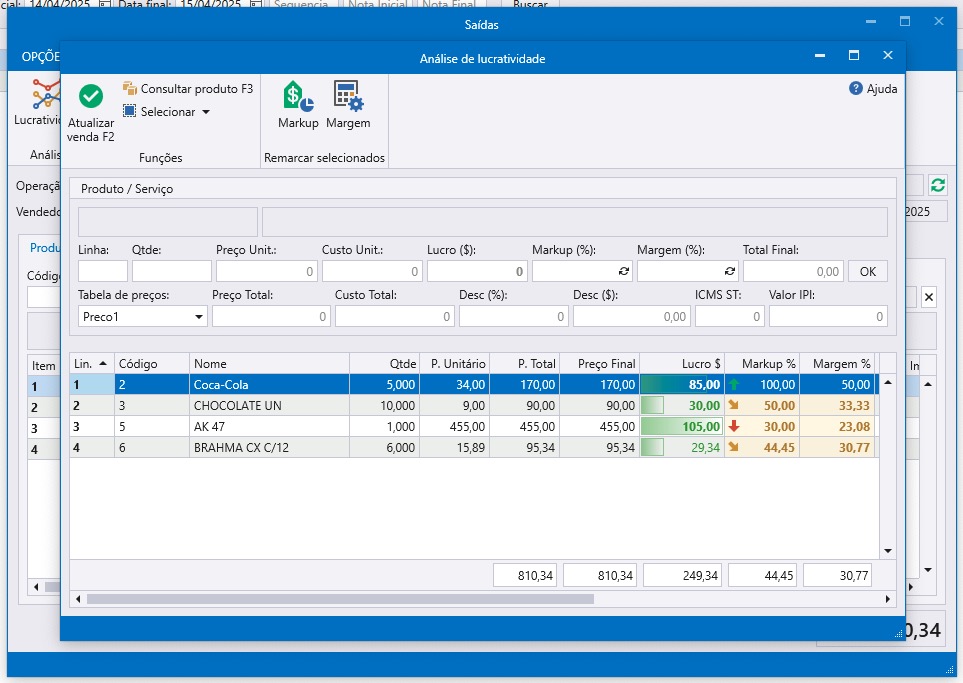
Task: Open Consultar produto F3
Action: (x=188, y=88)
